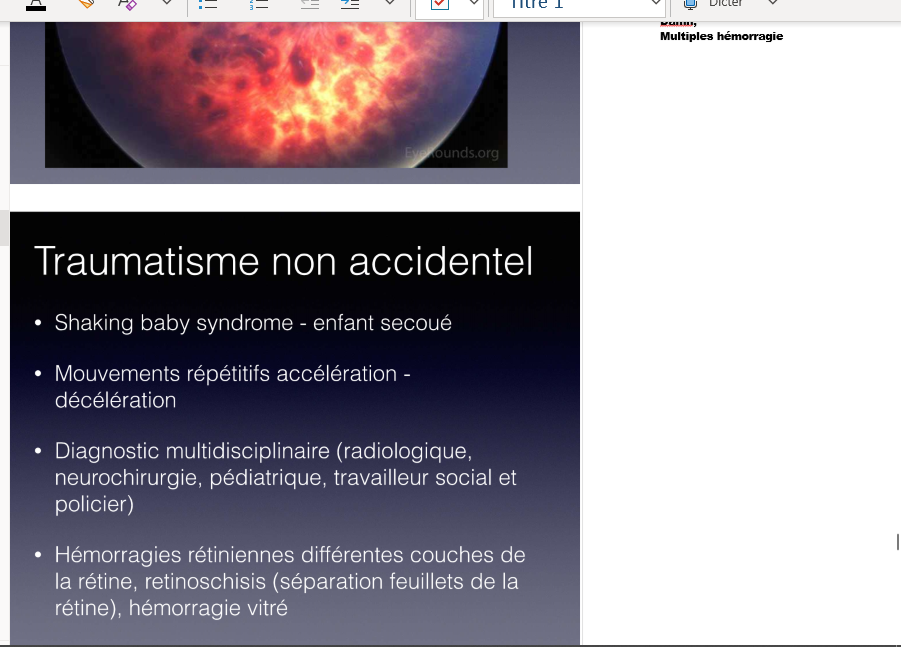Apply bulleted list formatting
This screenshot has width=901, height=647.
coord(207,4)
